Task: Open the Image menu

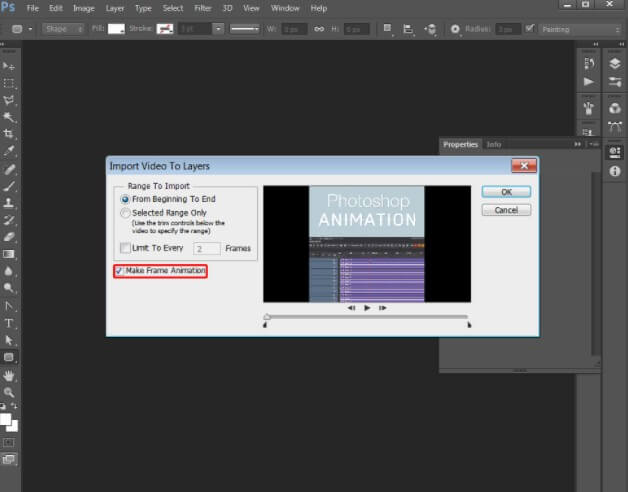Action: tap(84, 8)
